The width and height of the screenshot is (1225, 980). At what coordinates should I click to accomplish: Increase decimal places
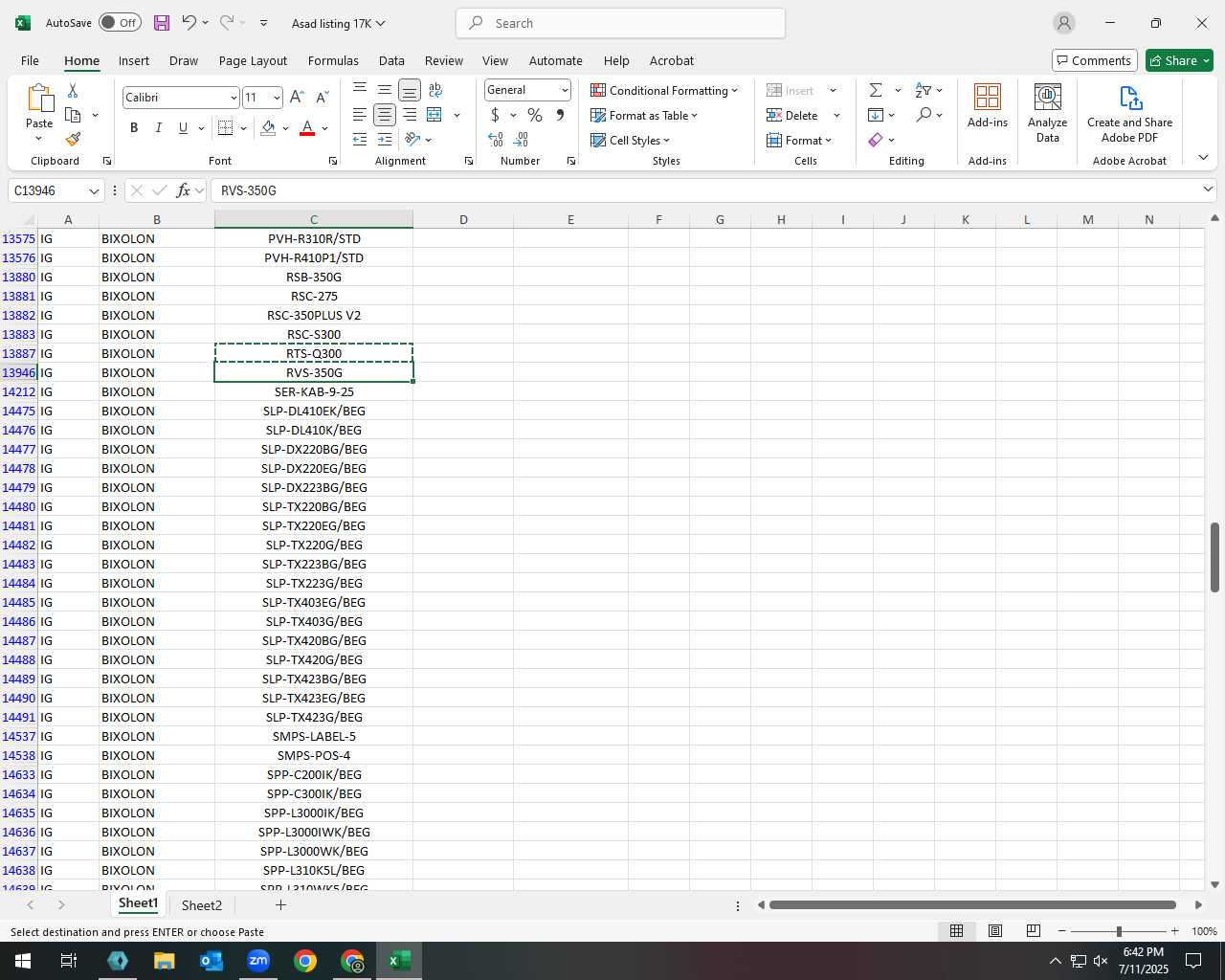click(496, 140)
